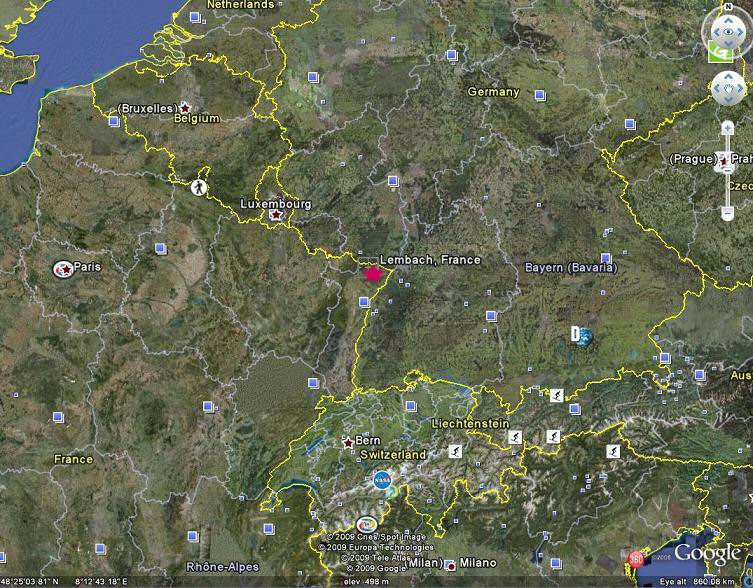
Task: Click the Google logo watermark
Action: pos(706,553)
